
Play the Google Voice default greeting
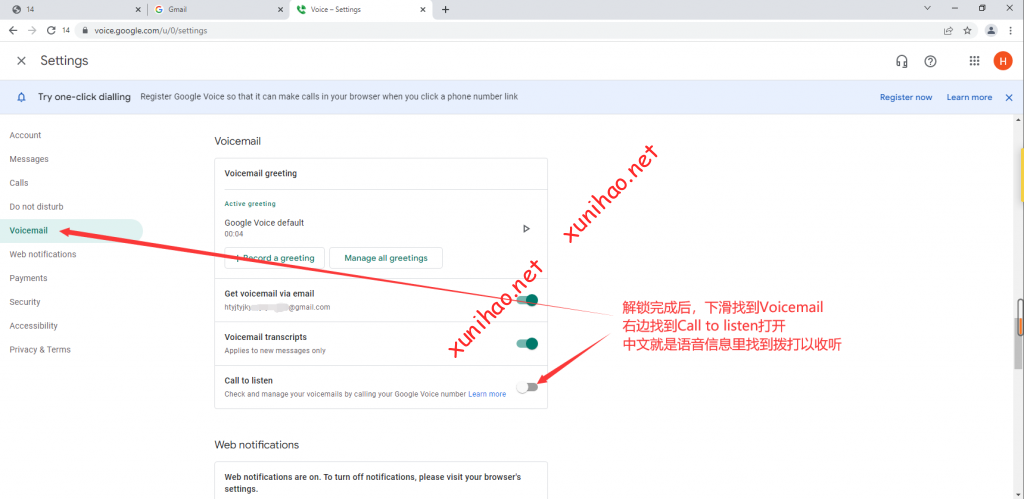click(527, 229)
